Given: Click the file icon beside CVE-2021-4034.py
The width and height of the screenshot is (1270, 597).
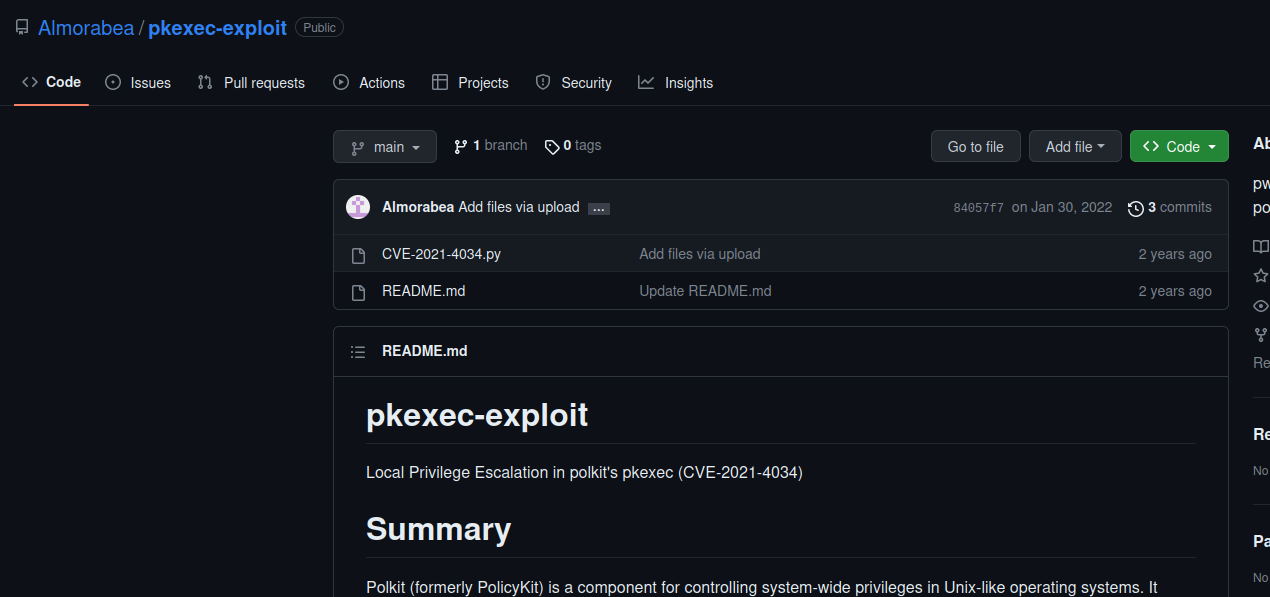Looking at the screenshot, I should (358, 255).
